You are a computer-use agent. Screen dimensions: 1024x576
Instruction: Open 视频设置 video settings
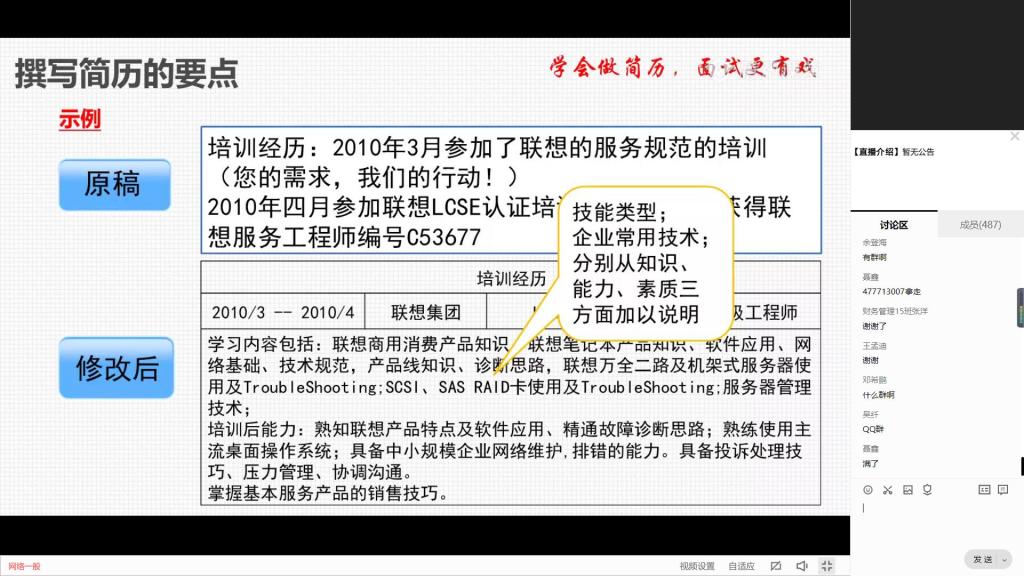point(697,566)
